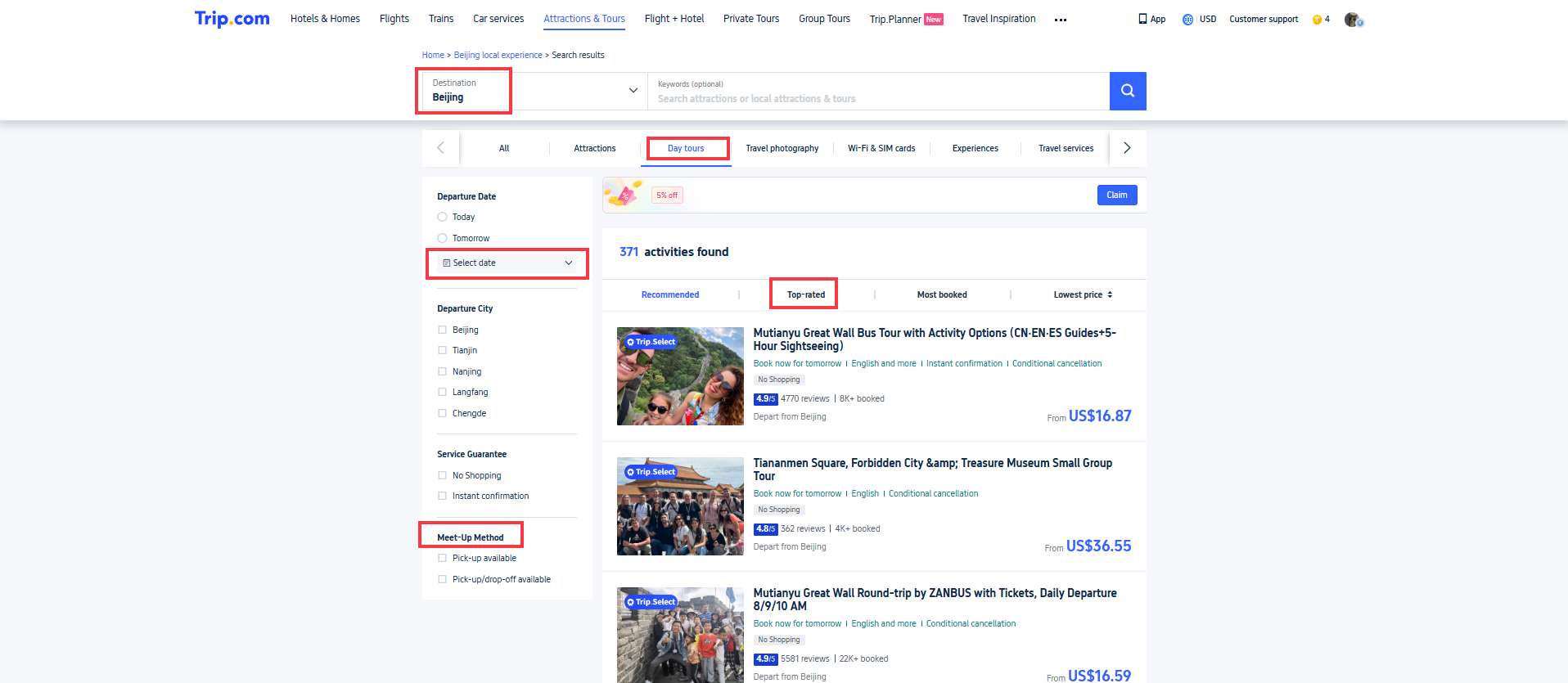
Task: Open the App download phone icon
Action: 1142,19
